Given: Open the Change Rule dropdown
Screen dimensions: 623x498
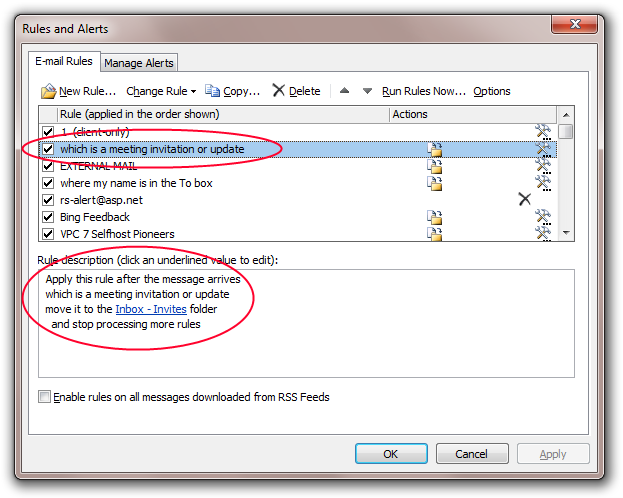Looking at the screenshot, I should [x=160, y=91].
